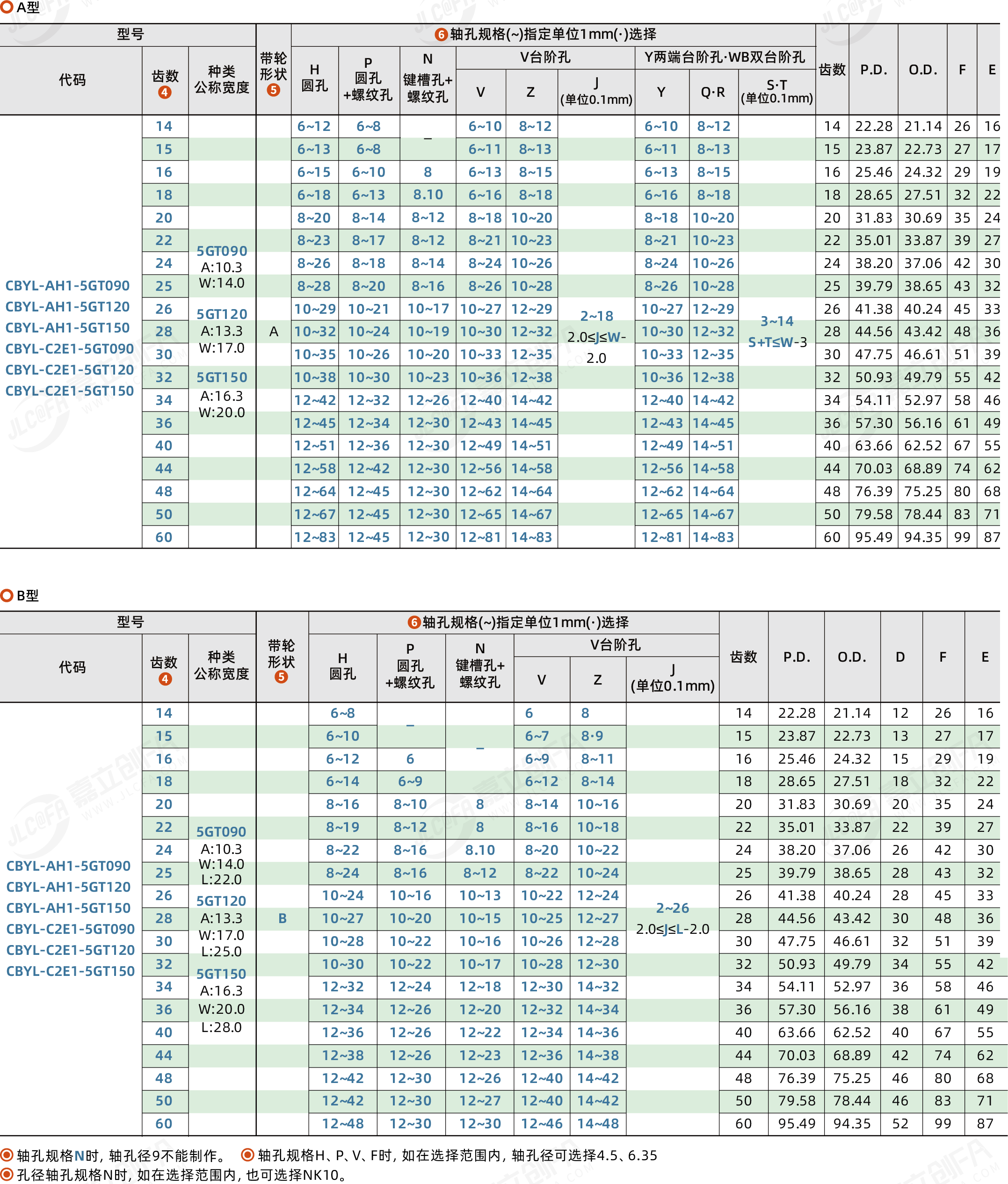The height and width of the screenshot is (1184, 1008).
Task: Click circled 5 under 带轮形状 in A型 table
Action: point(273,90)
